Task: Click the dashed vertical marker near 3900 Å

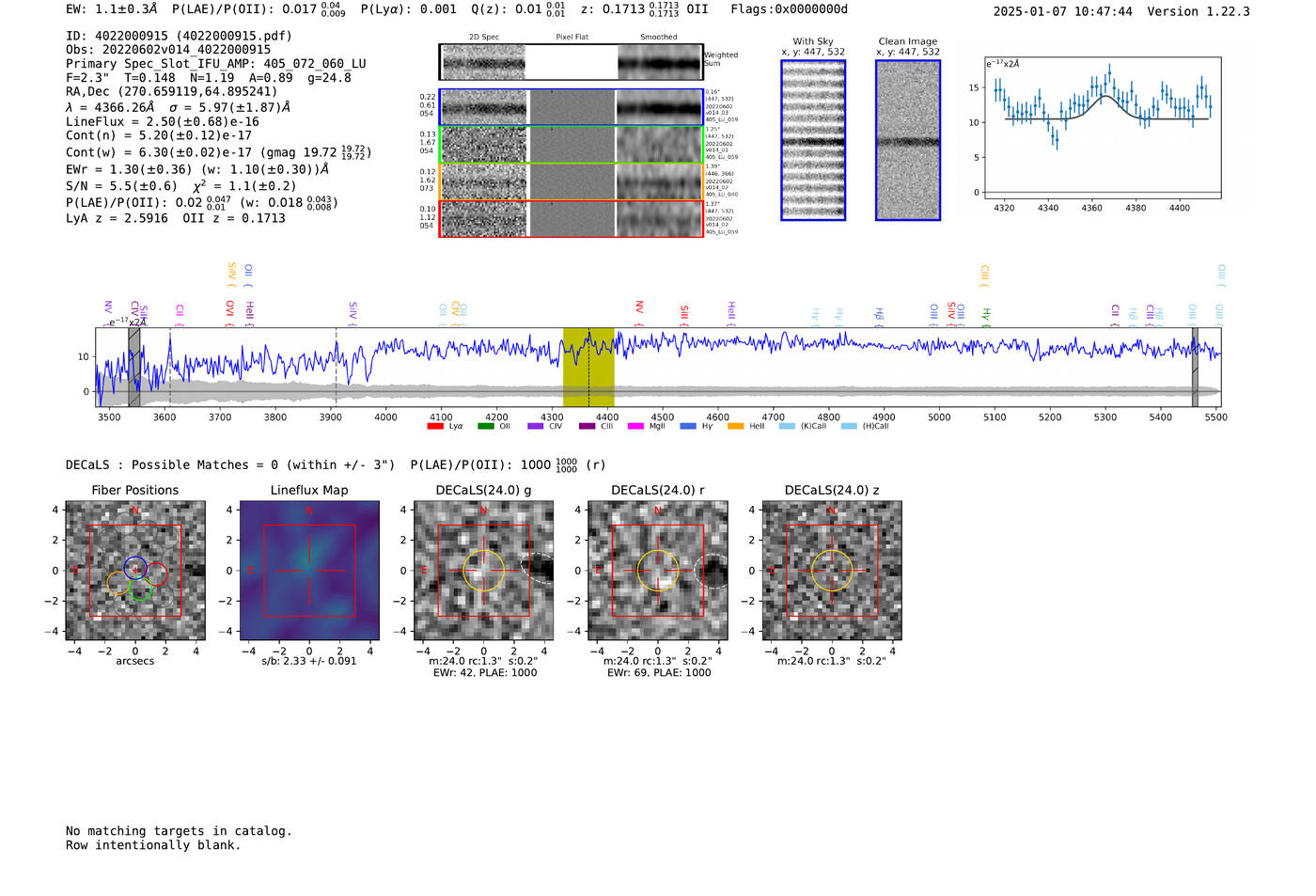Action: click(337, 368)
